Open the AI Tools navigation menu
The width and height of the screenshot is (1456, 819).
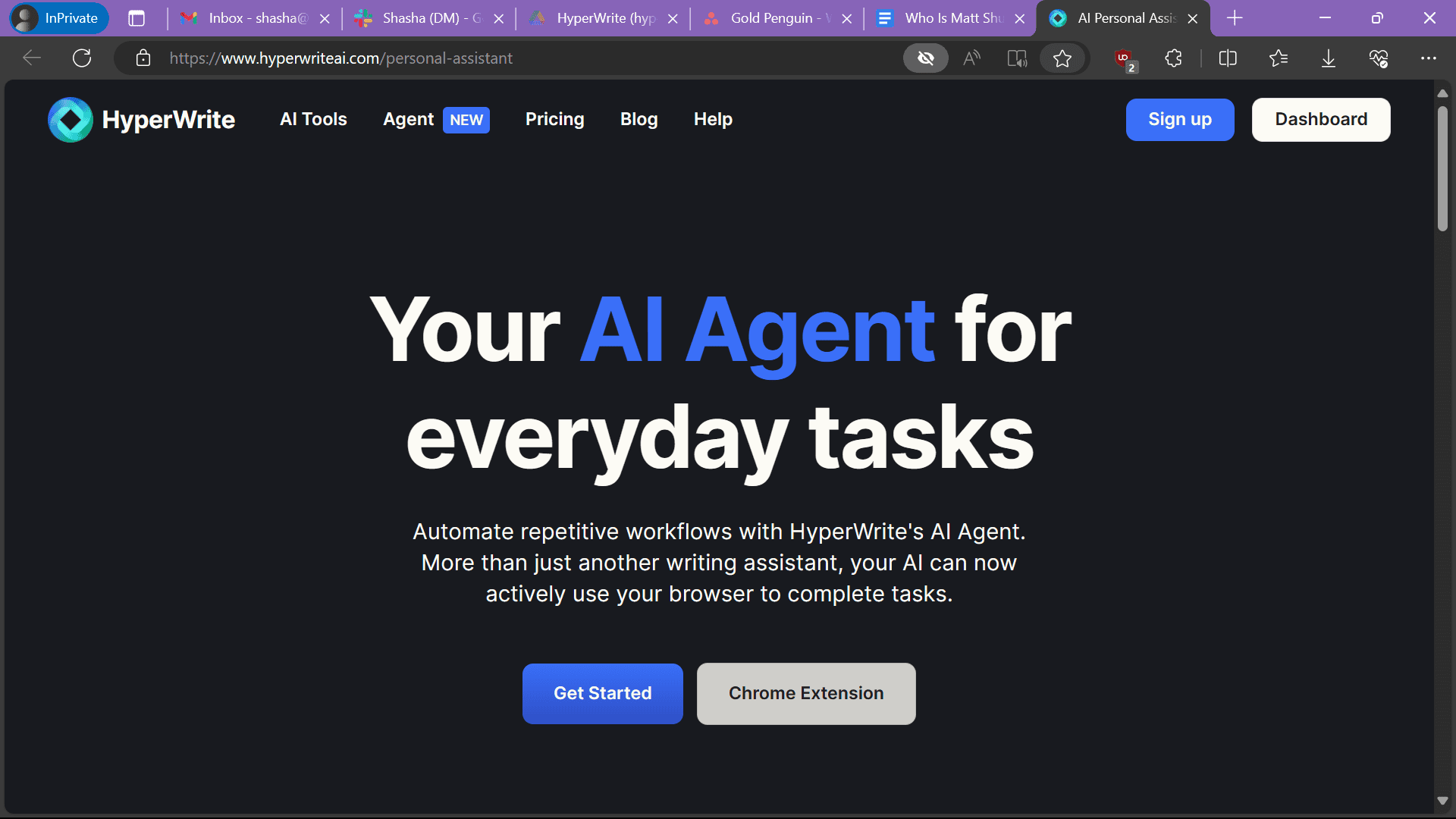pyautogui.click(x=313, y=120)
